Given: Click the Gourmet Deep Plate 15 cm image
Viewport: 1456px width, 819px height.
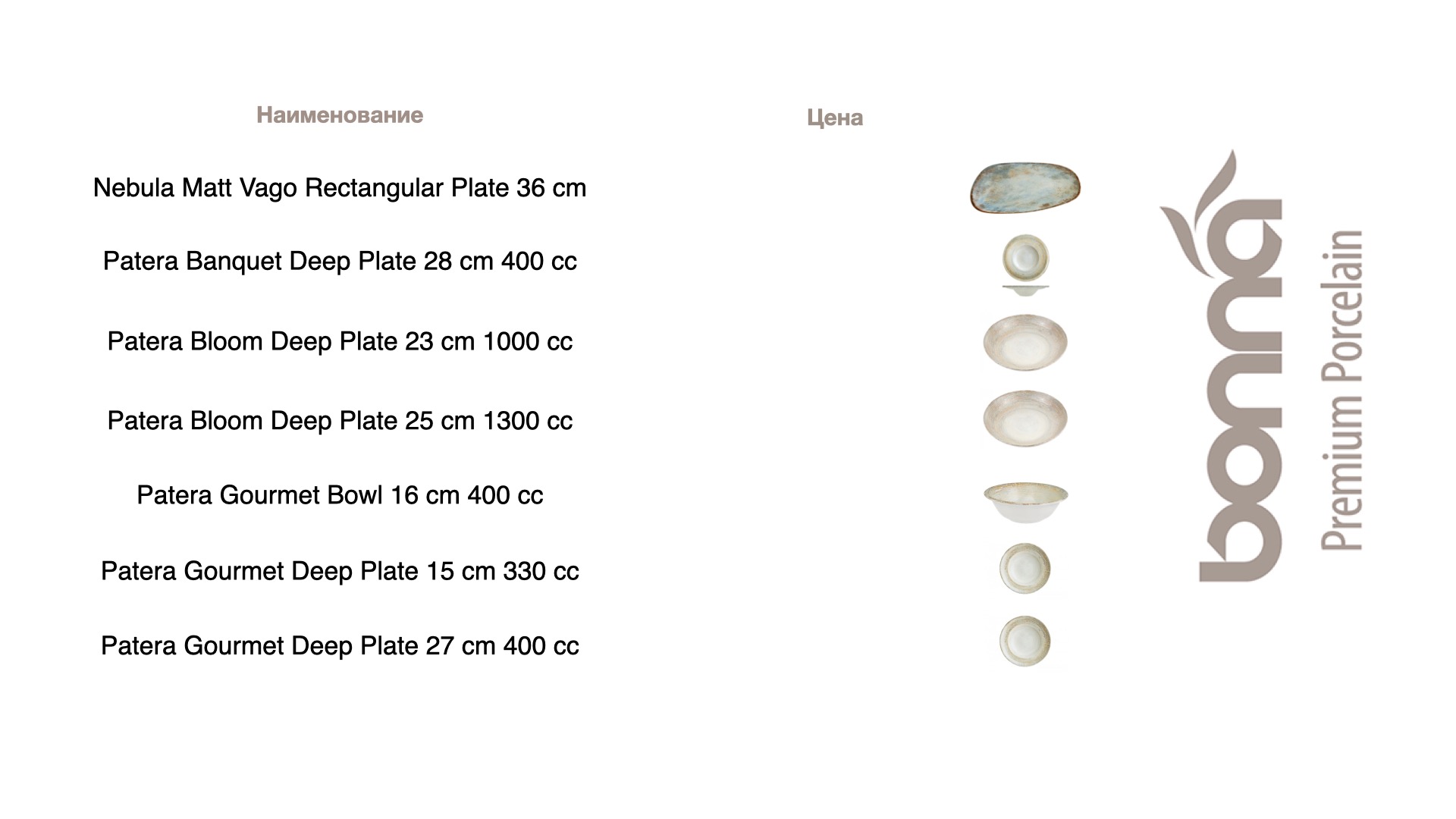Looking at the screenshot, I should pos(1025,568).
